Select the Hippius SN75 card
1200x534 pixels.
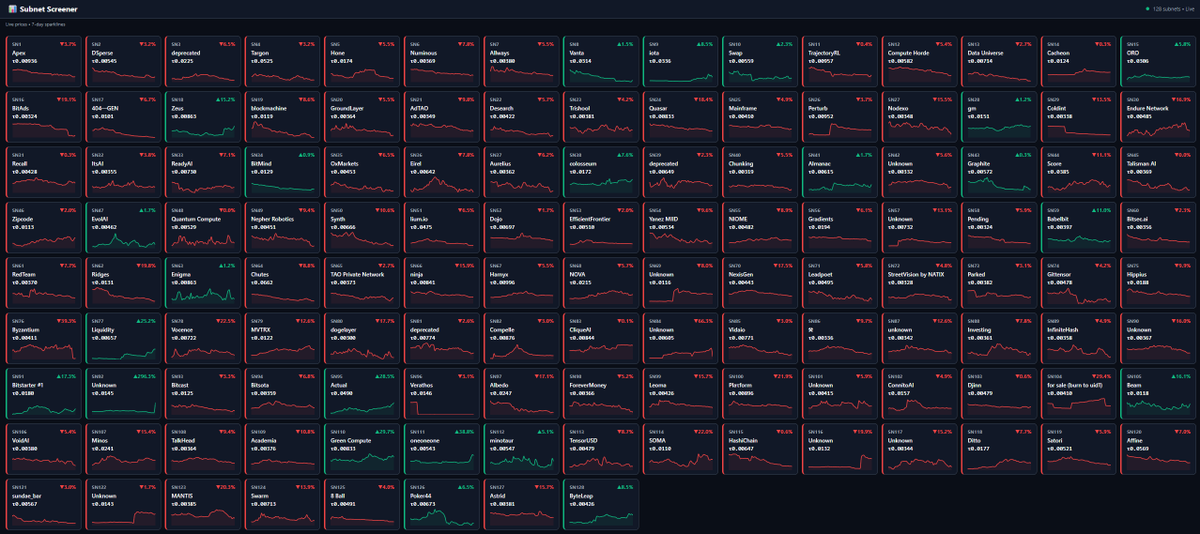pyautogui.click(x=1157, y=284)
